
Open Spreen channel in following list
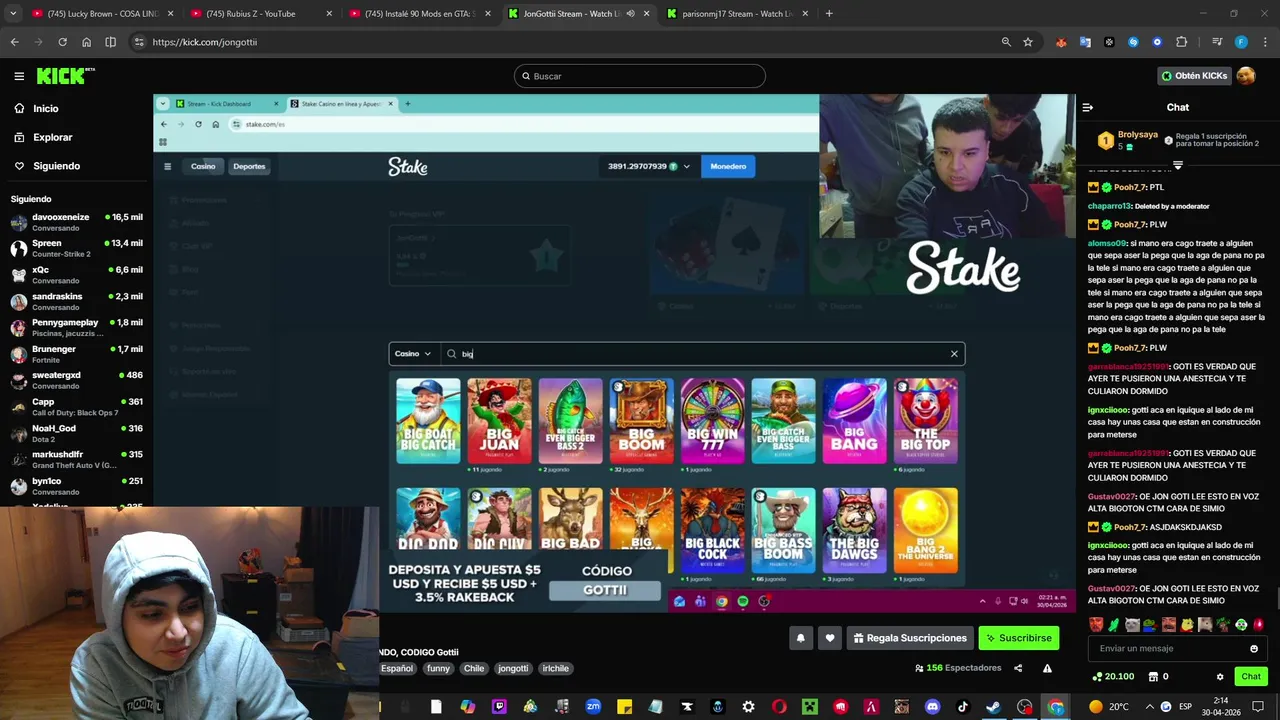tap(76, 248)
